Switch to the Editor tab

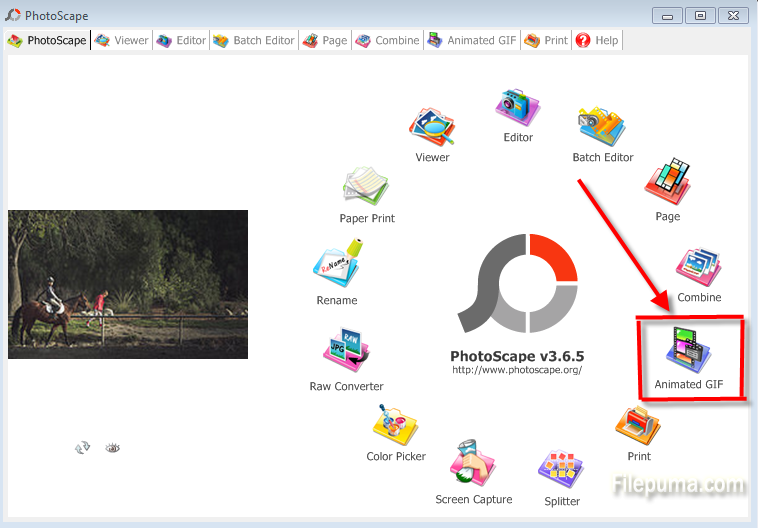coord(181,40)
